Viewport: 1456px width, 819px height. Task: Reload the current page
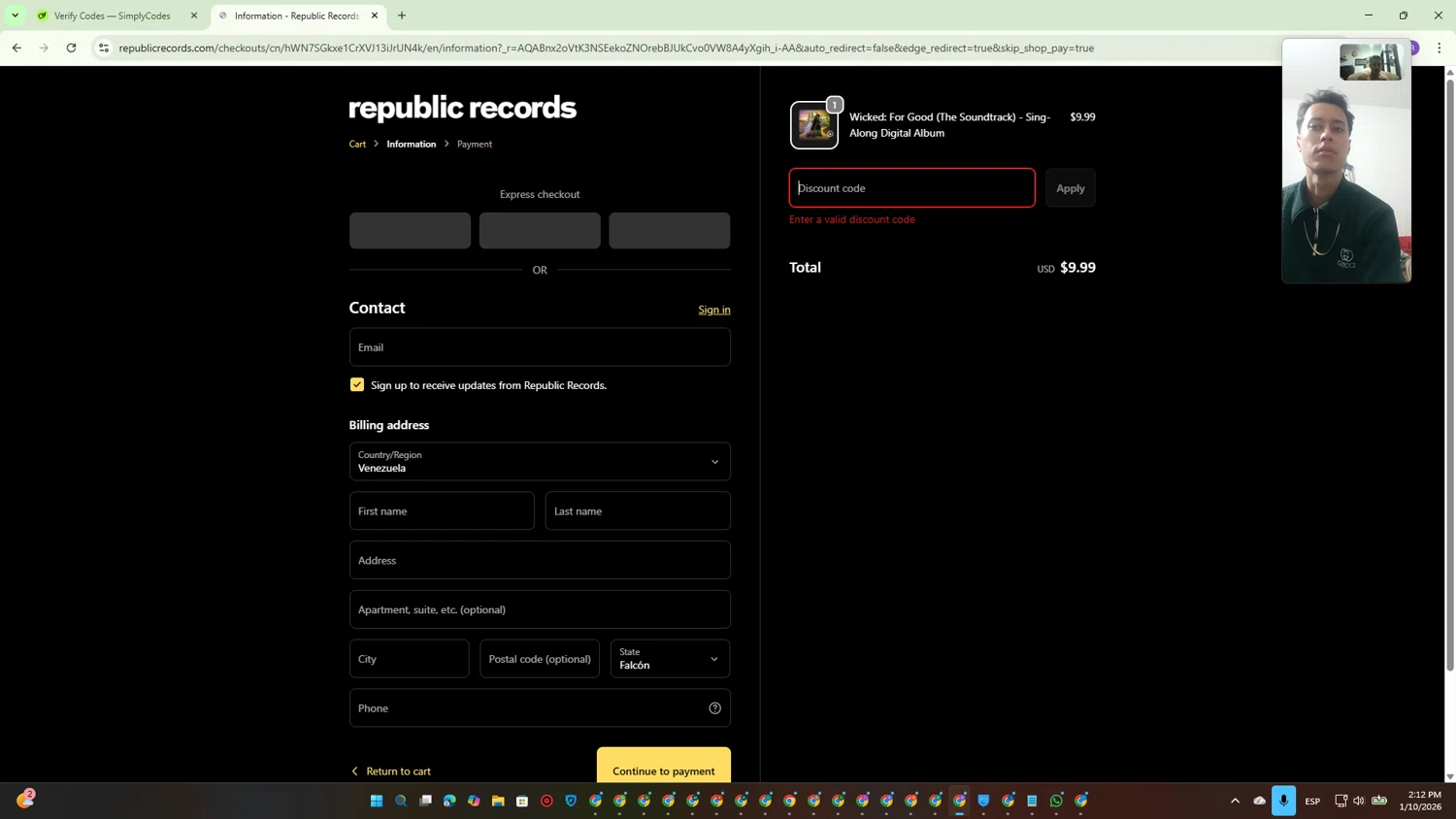coord(71,48)
